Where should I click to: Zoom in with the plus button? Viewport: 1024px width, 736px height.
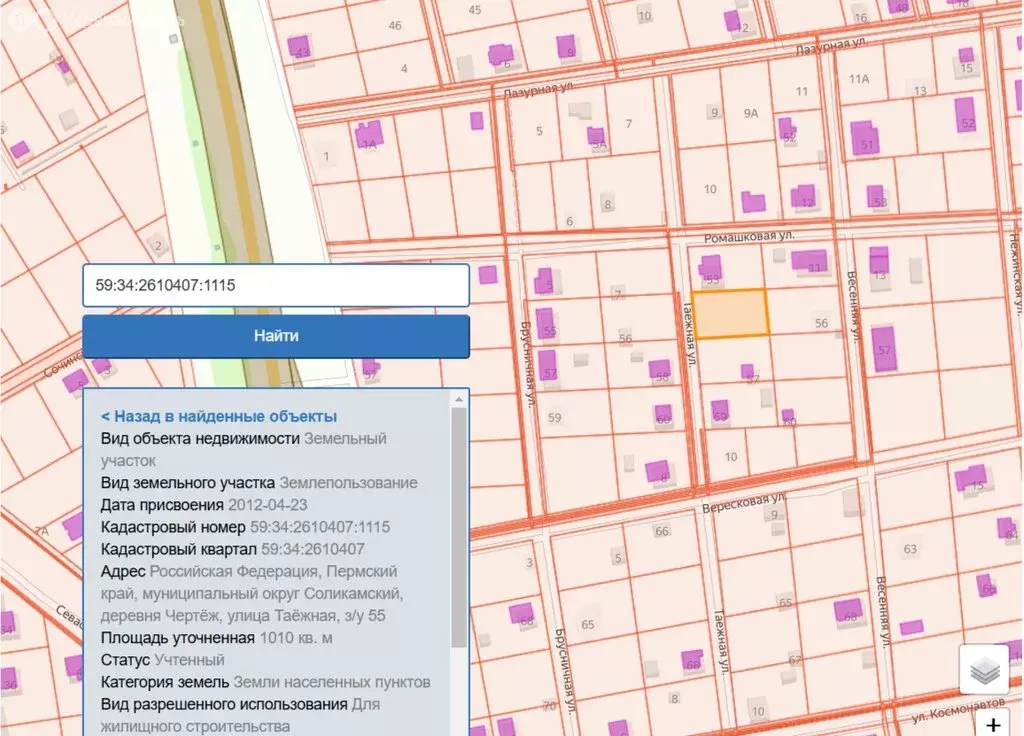tap(993, 724)
